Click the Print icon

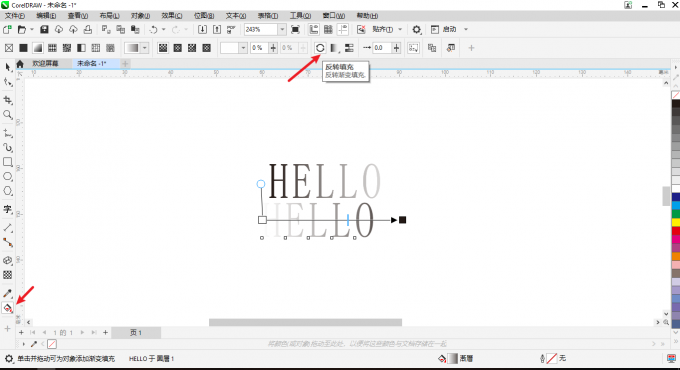tap(88, 29)
